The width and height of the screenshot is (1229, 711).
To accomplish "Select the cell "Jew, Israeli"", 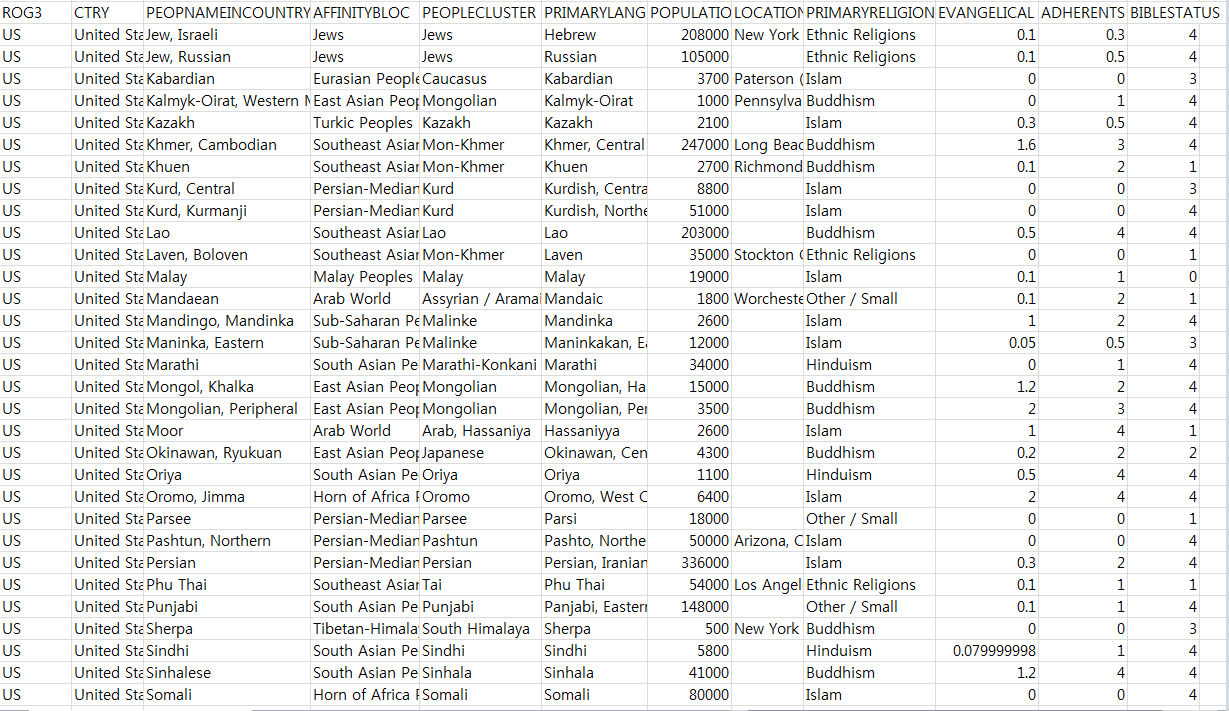I will pyautogui.click(x=227, y=35).
